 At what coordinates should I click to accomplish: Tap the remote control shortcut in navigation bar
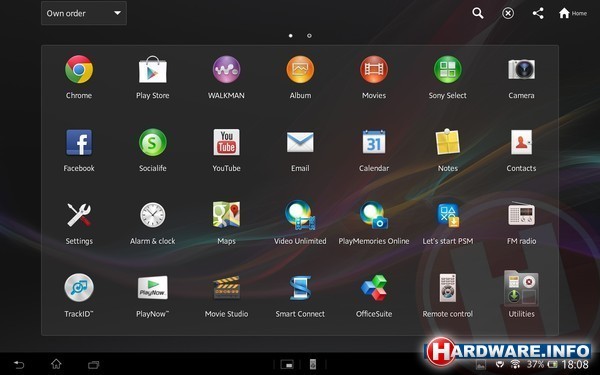313,365
